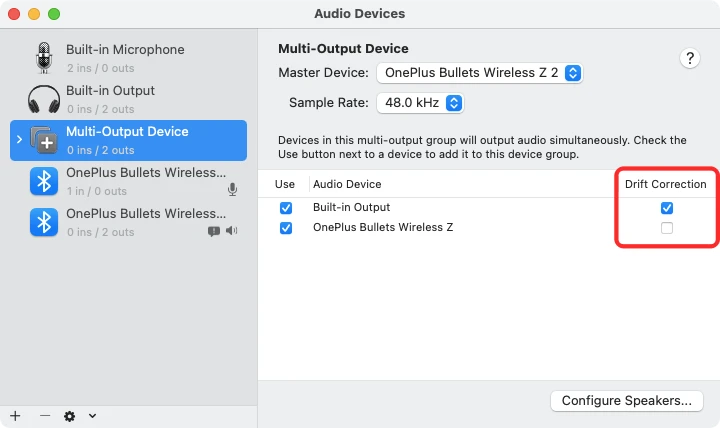Viewport: 720px width, 428px height.
Task: Click the Audio Device column header
Action: pos(347,184)
